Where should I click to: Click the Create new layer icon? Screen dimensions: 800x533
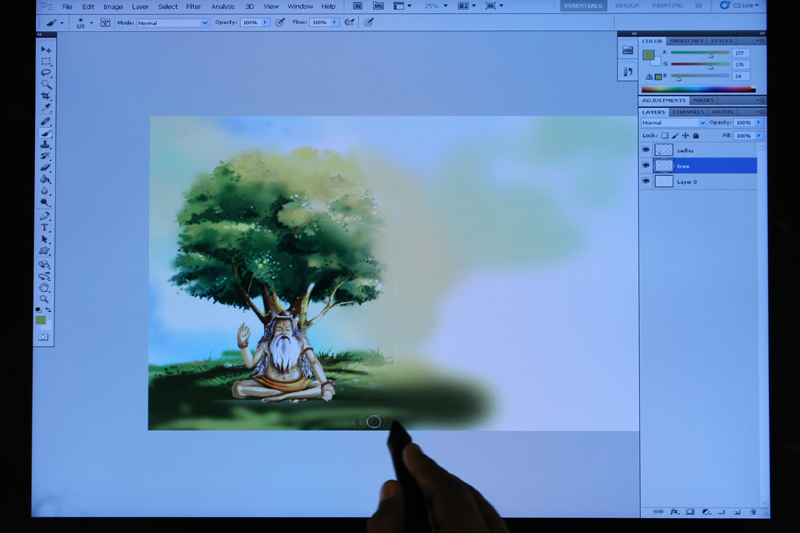point(736,511)
